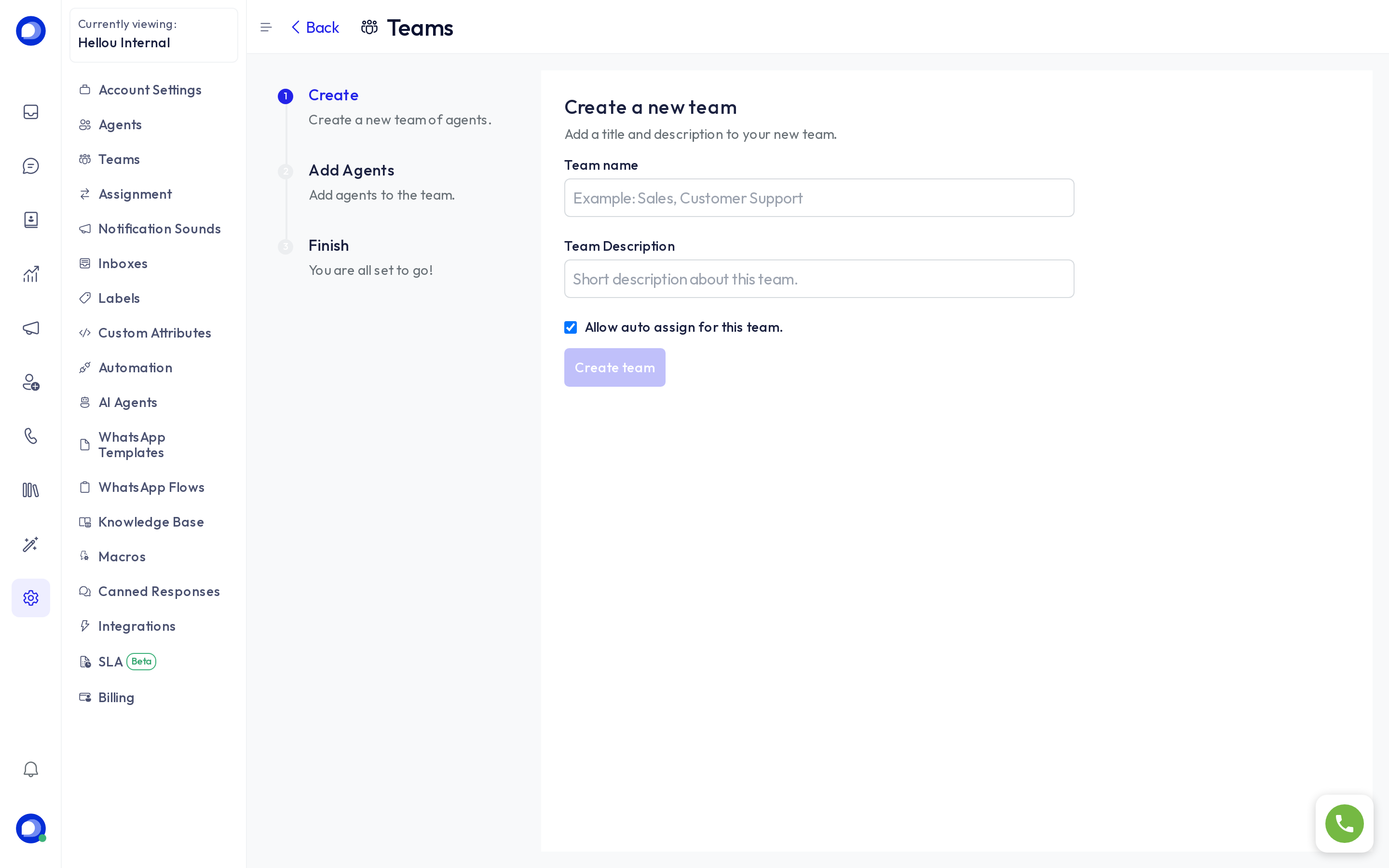The height and width of the screenshot is (868, 1389).
Task: Open the conversations chat bubble icon
Action: [x=30, y=166]
